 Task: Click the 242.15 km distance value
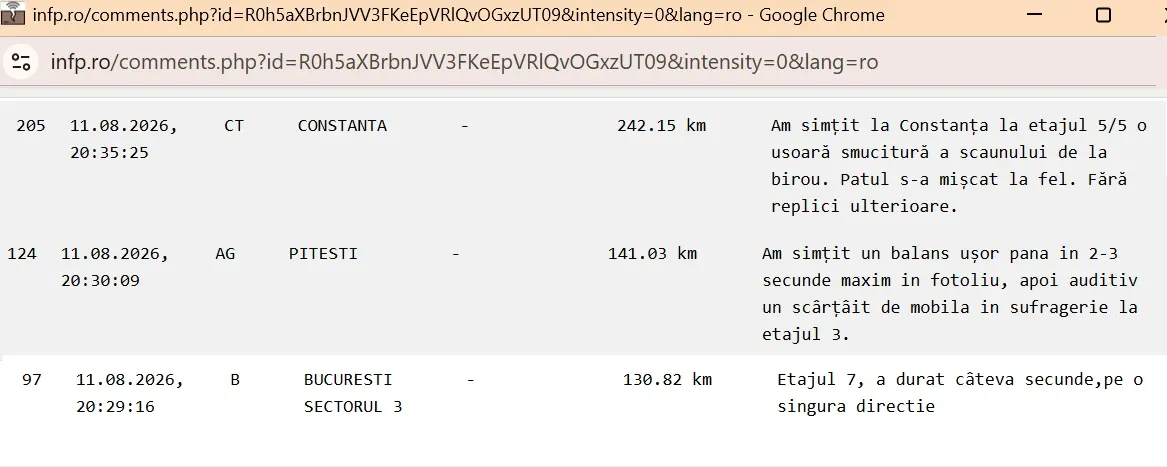662,125
